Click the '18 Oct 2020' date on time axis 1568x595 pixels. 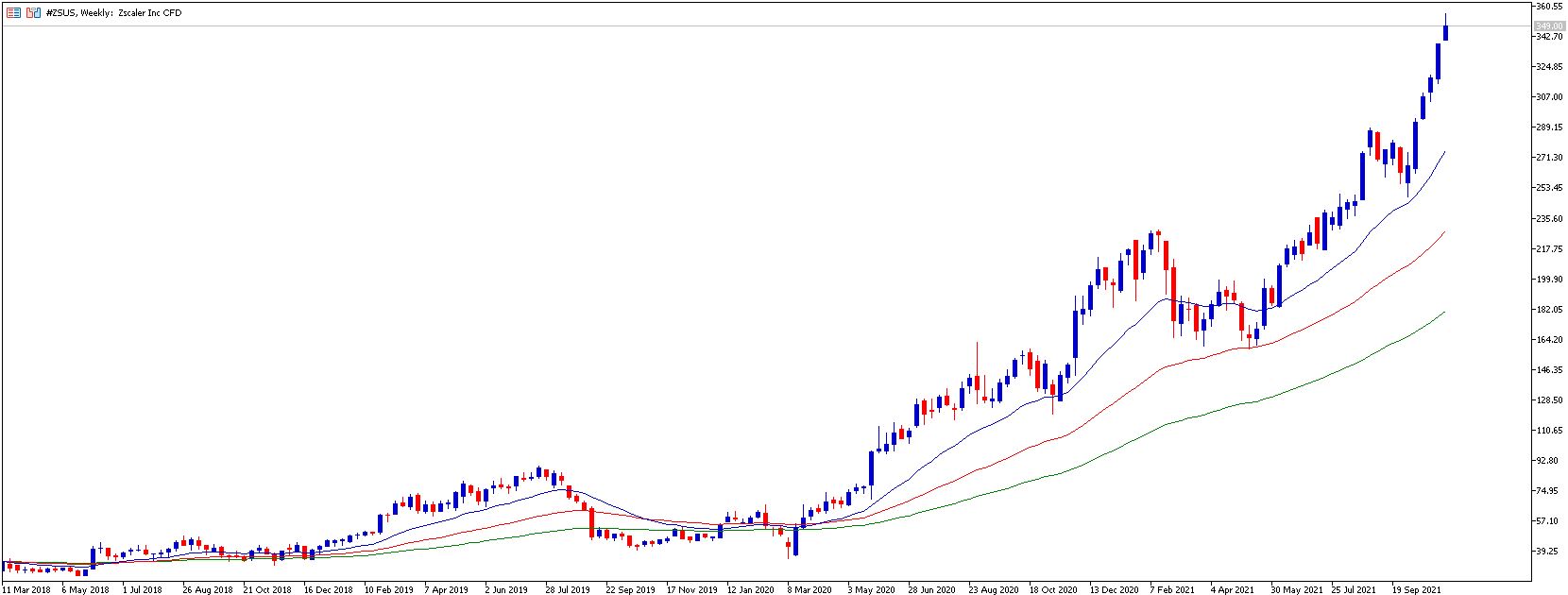[1053, 589]
